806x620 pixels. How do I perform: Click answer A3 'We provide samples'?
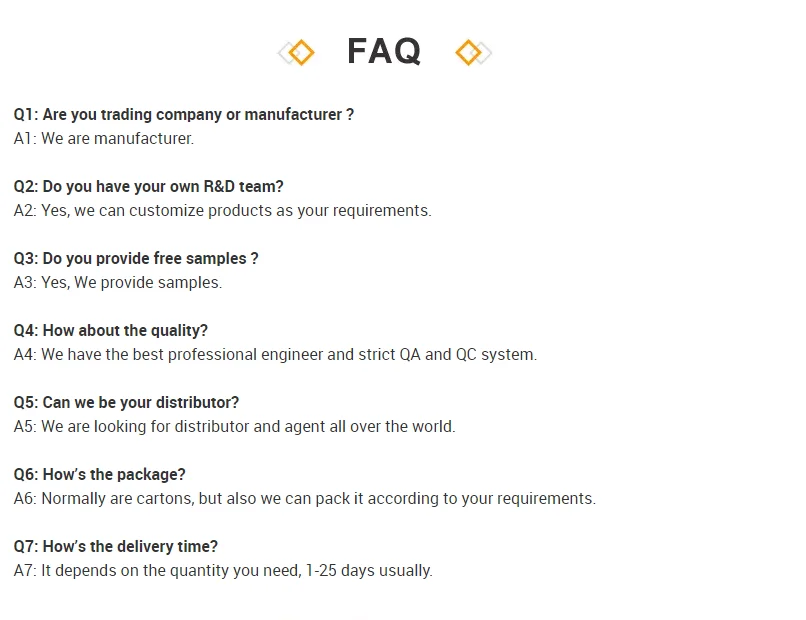[118, 283]
